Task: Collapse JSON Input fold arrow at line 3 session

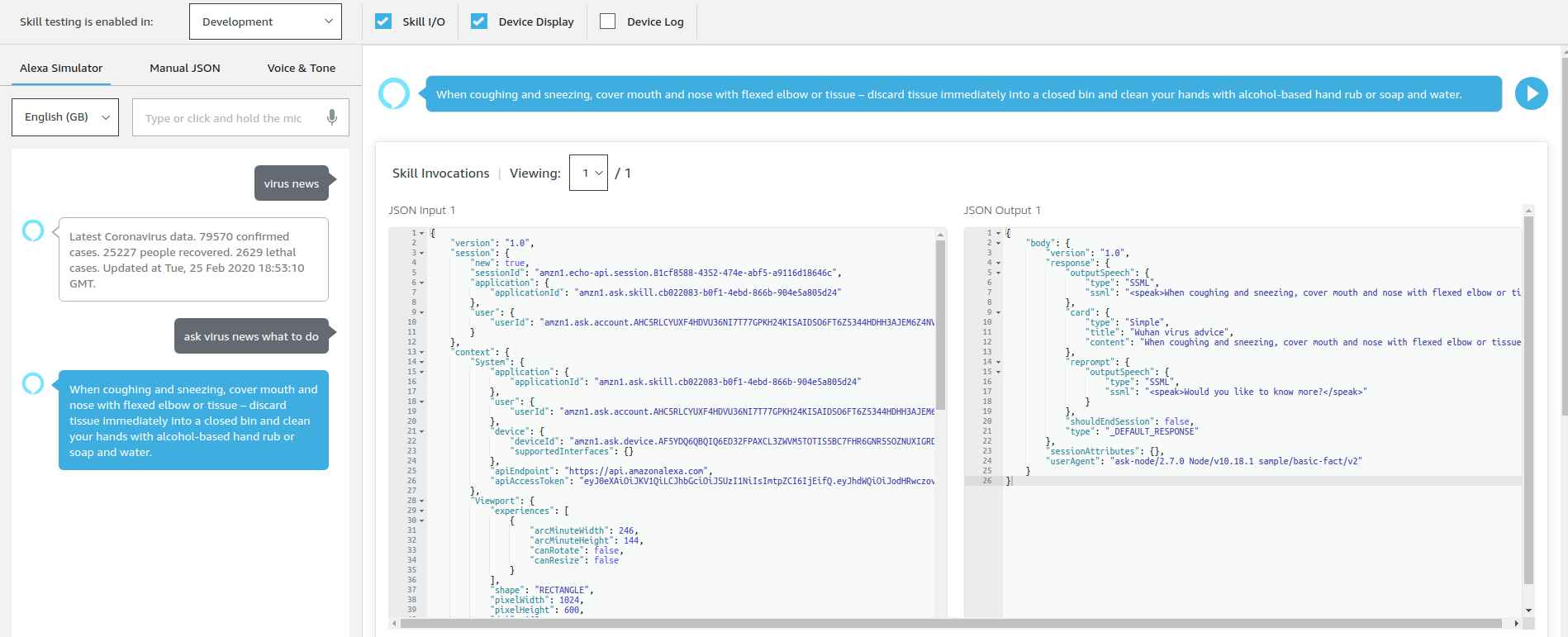Action: pyautogui.click(x=422, y=253)
